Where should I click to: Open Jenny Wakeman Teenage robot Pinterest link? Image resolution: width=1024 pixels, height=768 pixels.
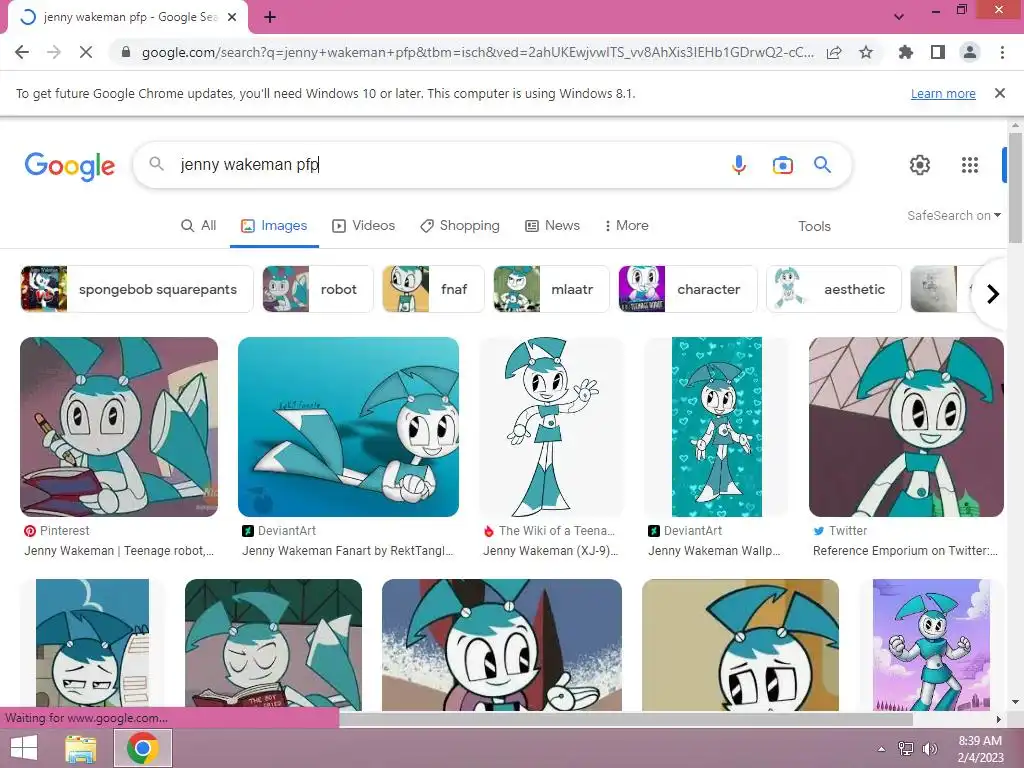click(x=119, y=551)
